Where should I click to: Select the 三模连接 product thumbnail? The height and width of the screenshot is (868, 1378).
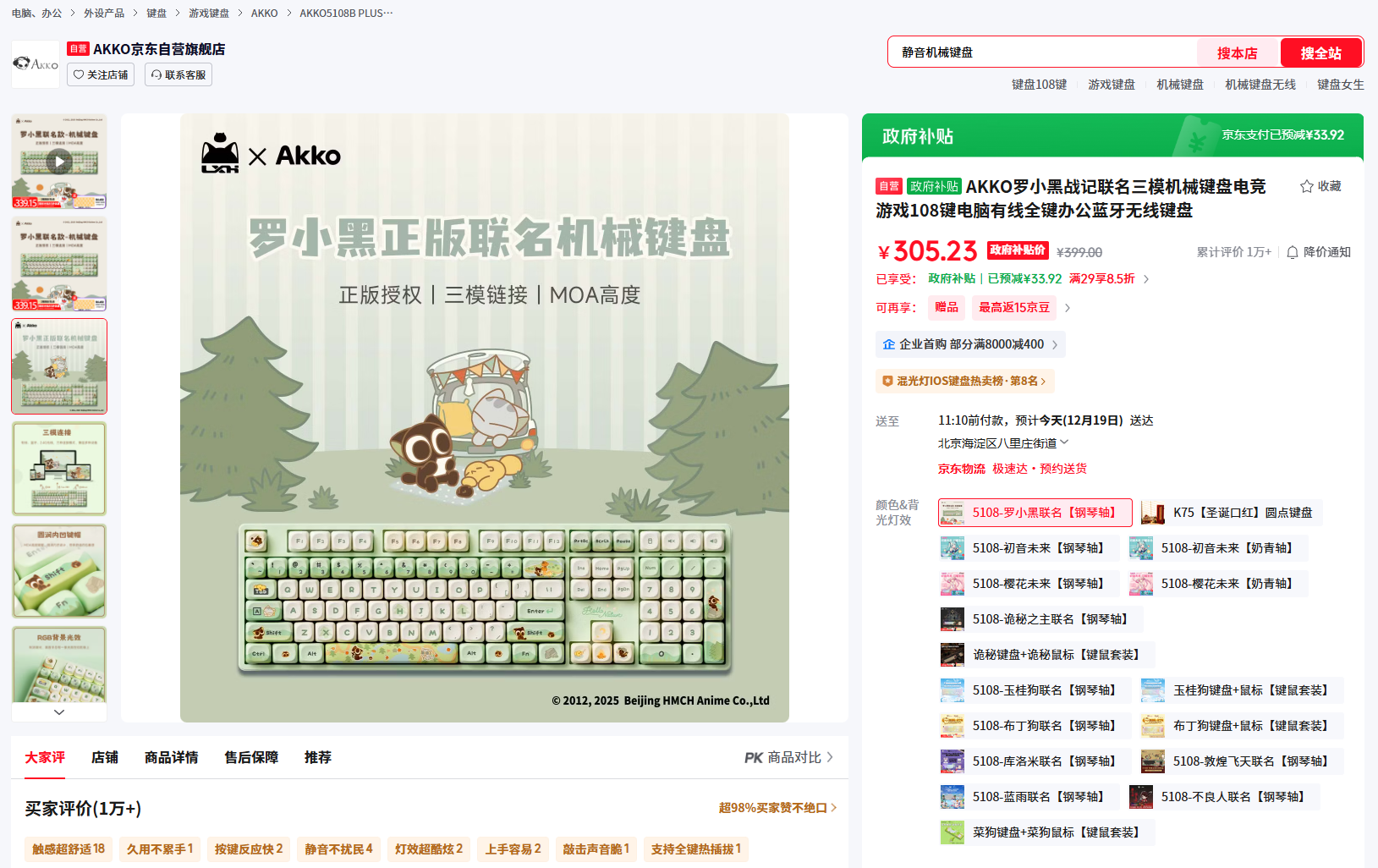click(58, 469)
